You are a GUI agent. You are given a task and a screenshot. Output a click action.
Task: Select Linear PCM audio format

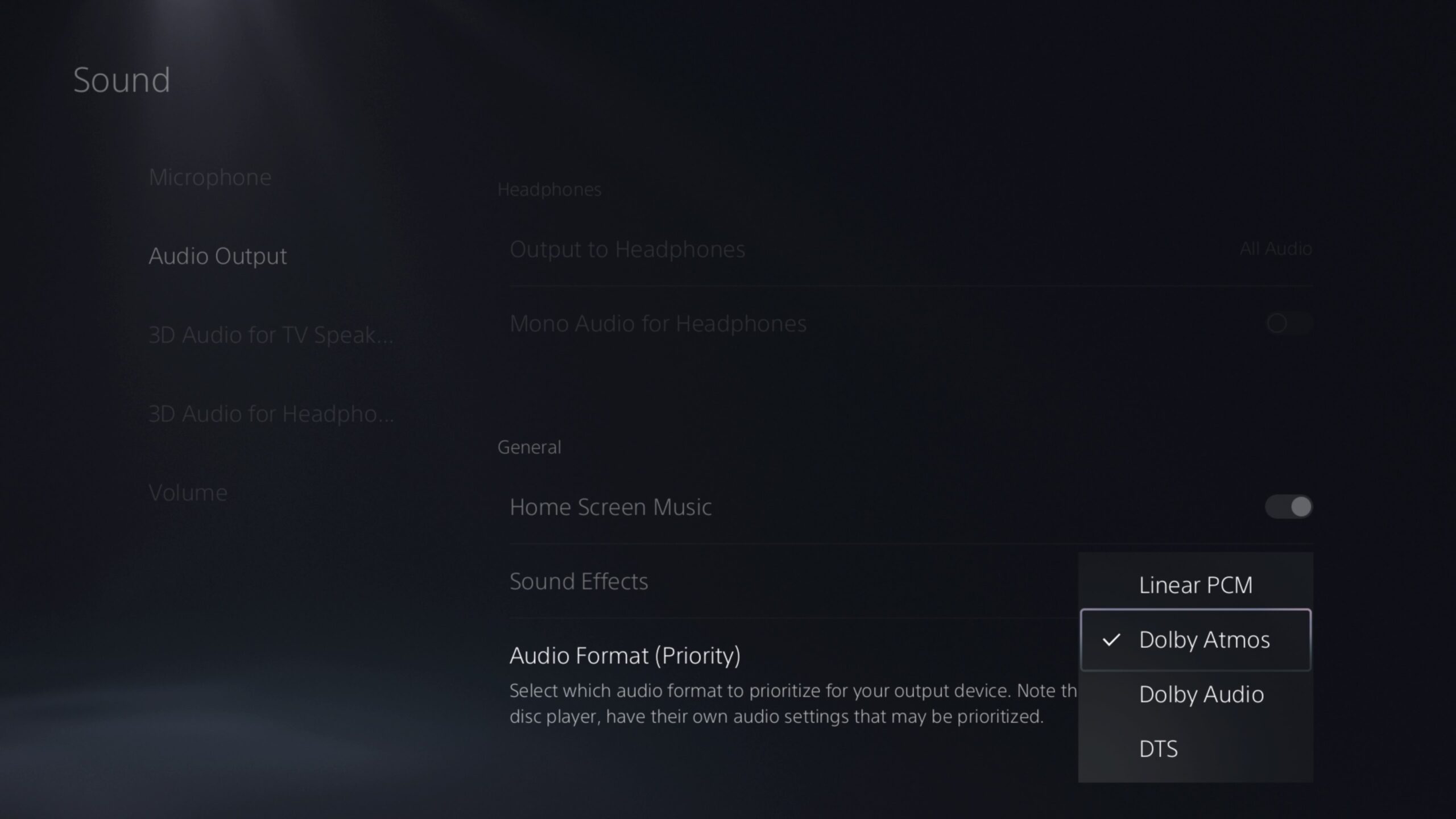[x=1196, y=584]
